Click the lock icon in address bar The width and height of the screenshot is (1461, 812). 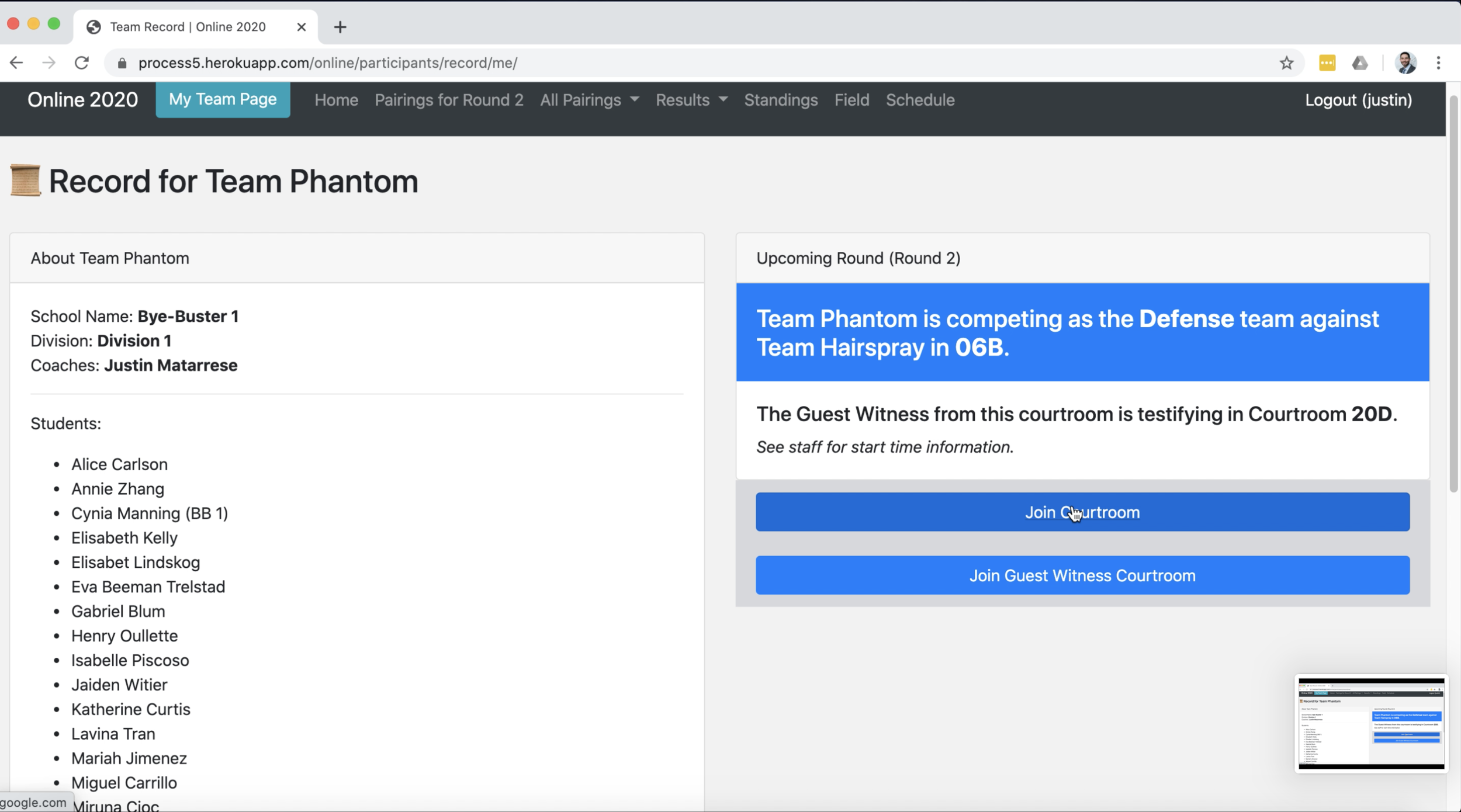(122, 63)
